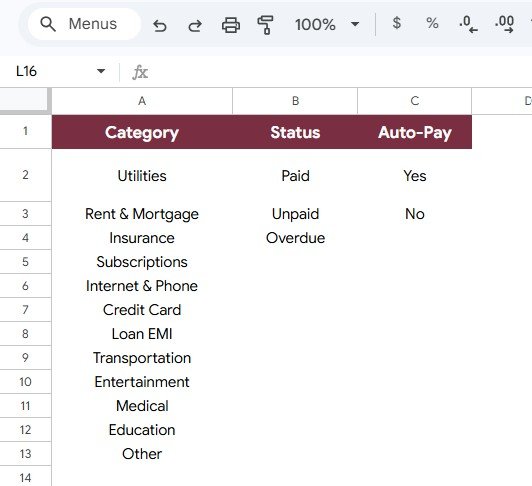The width and height of the screenshot is (532, 486).
Task: Increase decimal places icon
Action: tap(504, 24)
